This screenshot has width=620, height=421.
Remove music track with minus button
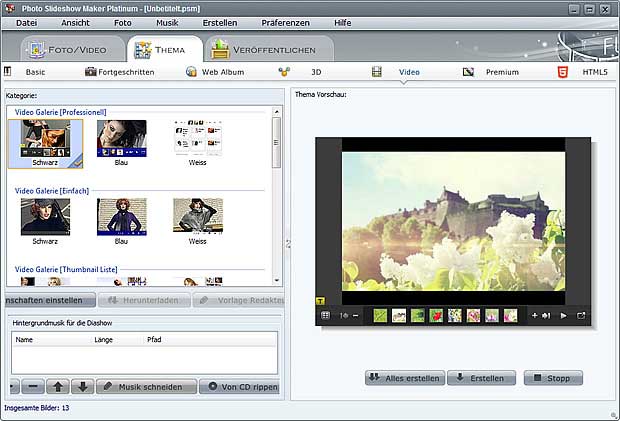pos(33,386)
